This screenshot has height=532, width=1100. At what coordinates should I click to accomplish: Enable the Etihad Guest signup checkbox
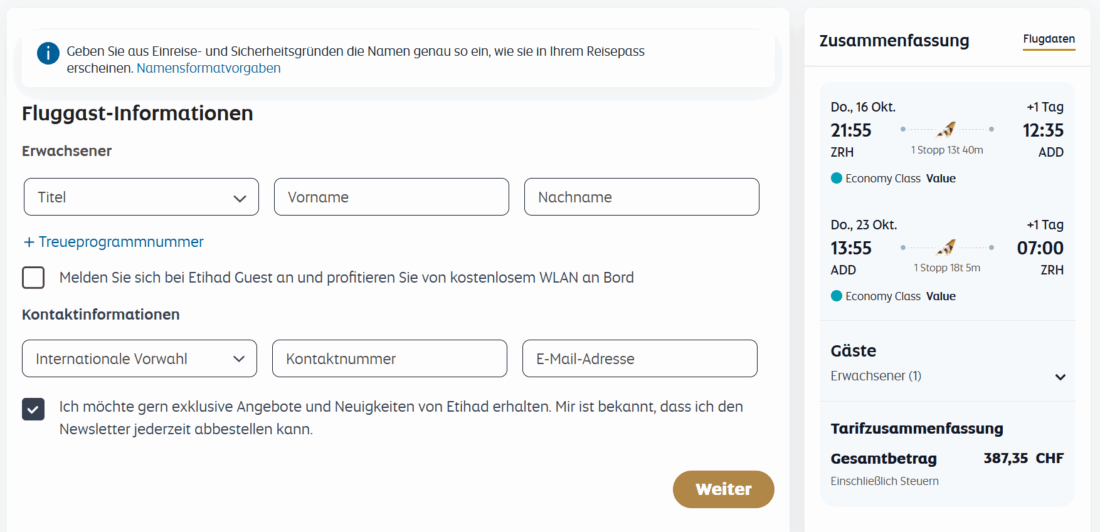click(x=34, y=277)
